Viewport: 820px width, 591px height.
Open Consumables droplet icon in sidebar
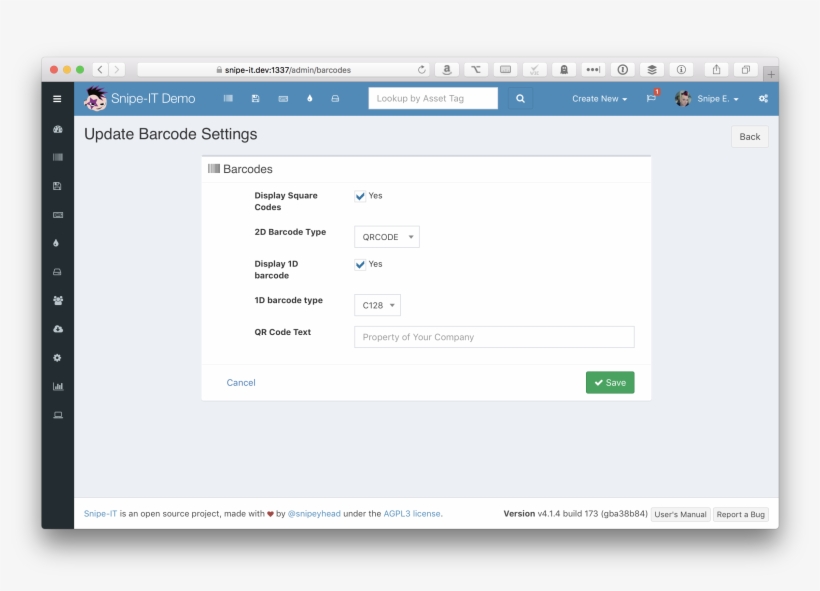tap(57, 243)
